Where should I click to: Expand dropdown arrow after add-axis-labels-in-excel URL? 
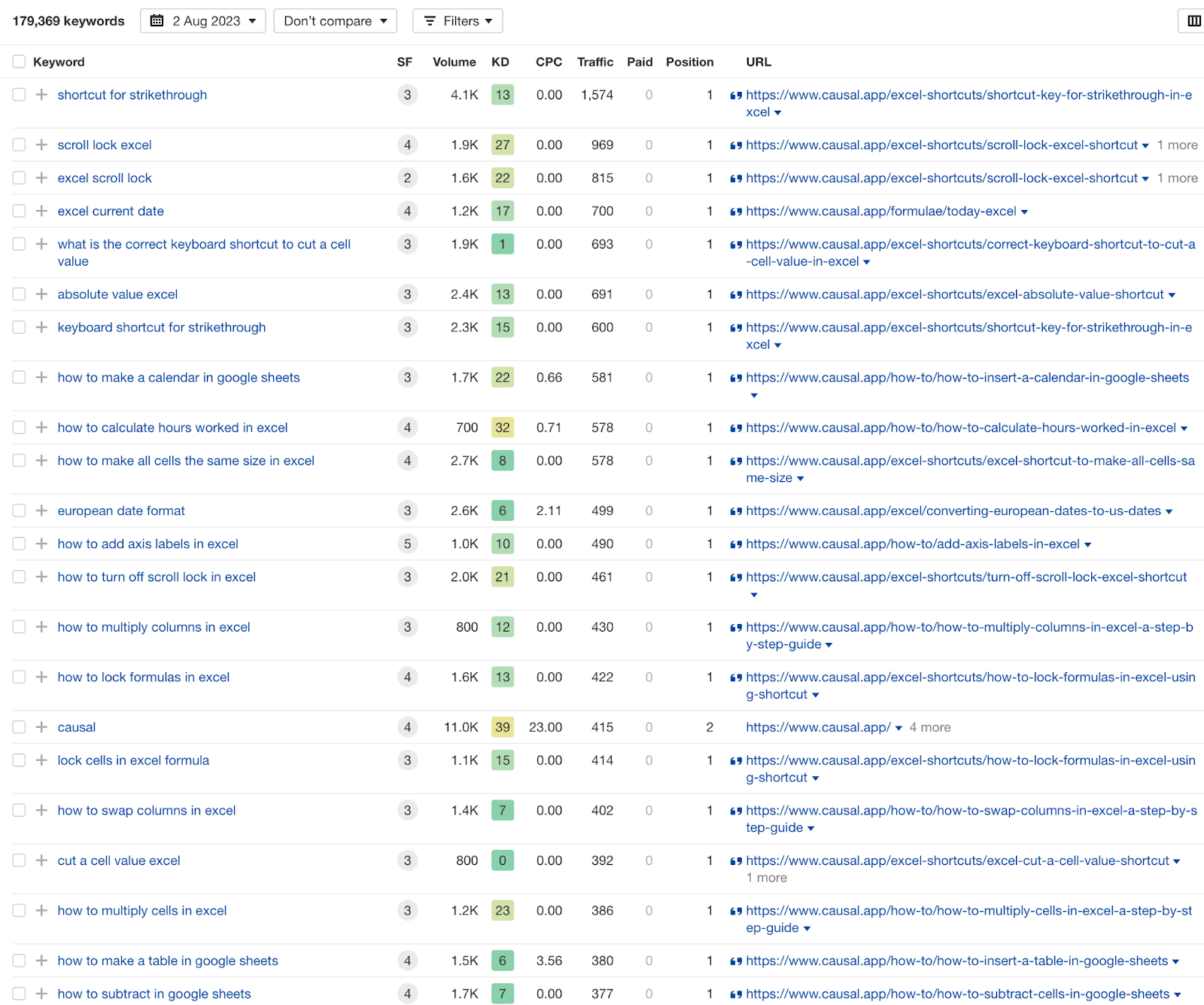pyautogui.click(x=1087, y=545)
